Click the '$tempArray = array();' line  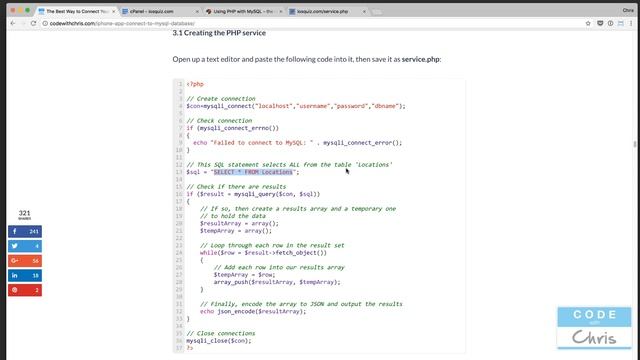236,231
